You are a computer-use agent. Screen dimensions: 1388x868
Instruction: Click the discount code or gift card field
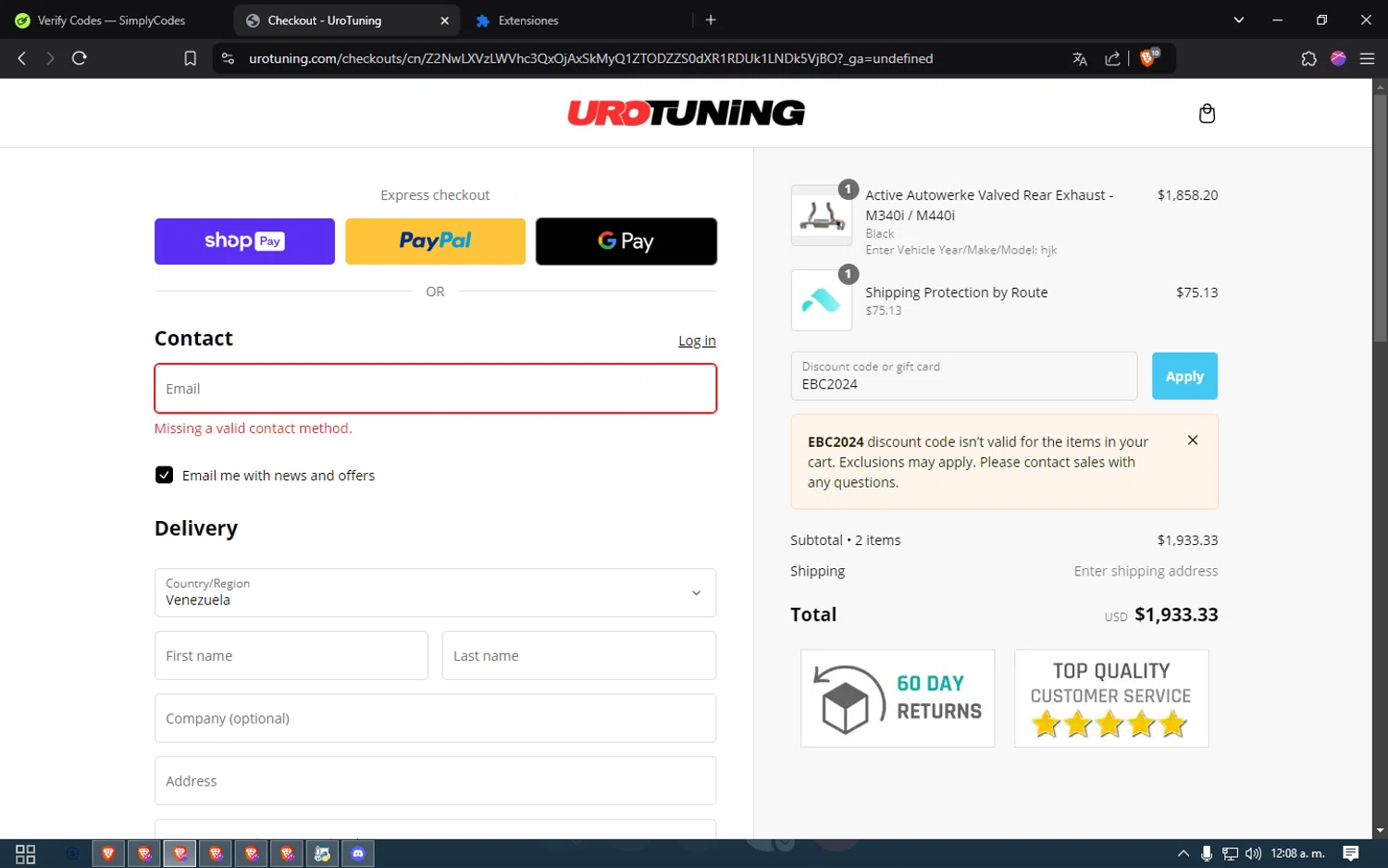[x=963, y=376]
